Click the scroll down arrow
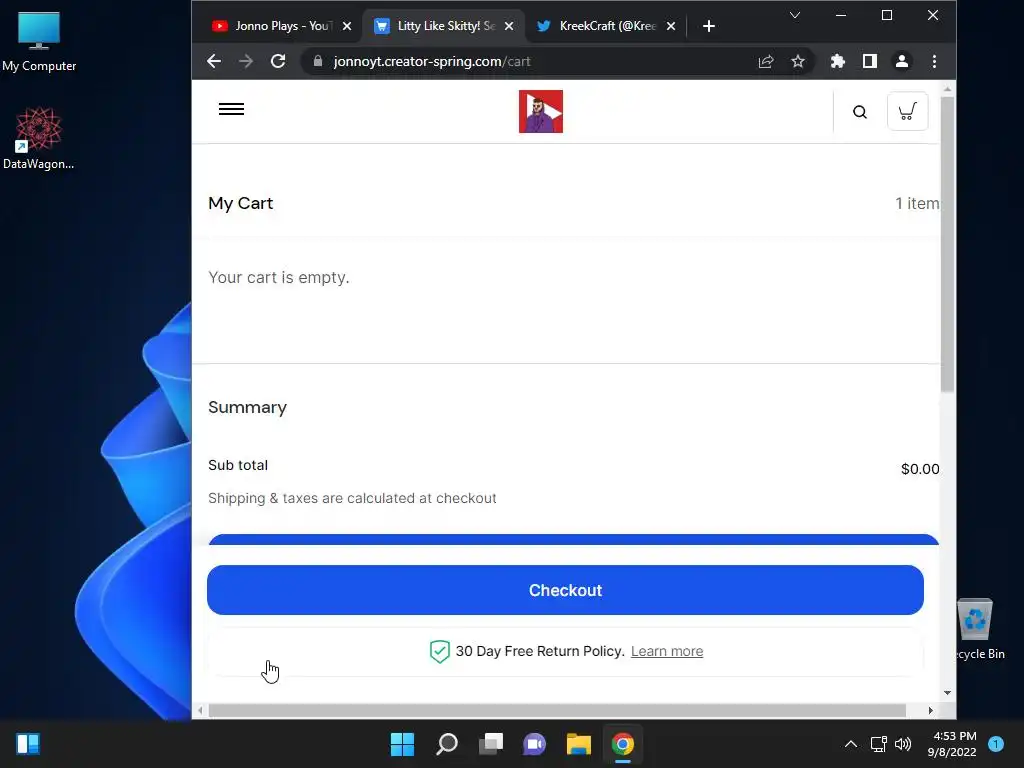1024x768 pixels. 948,693
